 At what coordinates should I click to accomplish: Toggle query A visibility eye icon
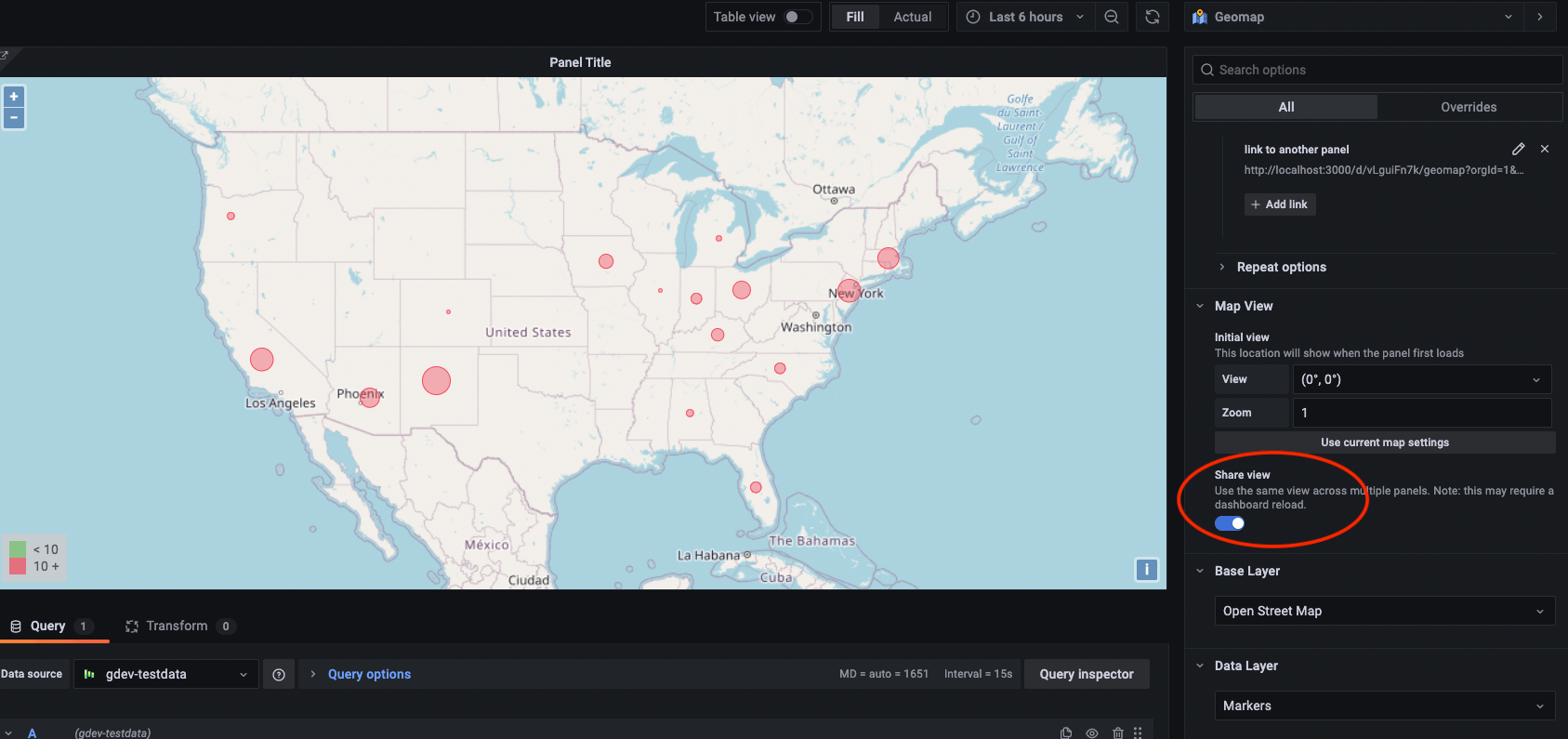1092,732
